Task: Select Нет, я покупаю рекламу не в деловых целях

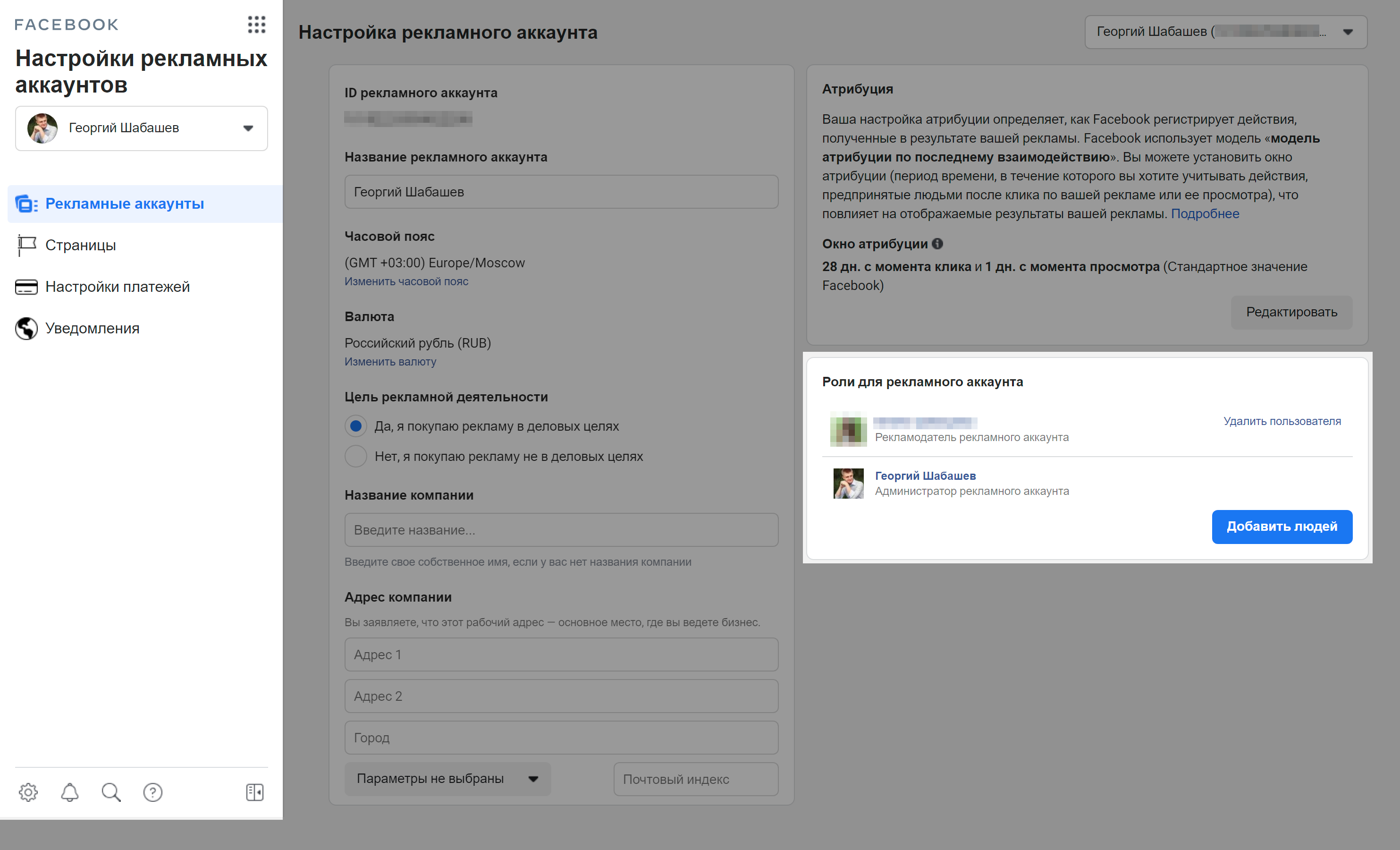Action: coord(356,456)
